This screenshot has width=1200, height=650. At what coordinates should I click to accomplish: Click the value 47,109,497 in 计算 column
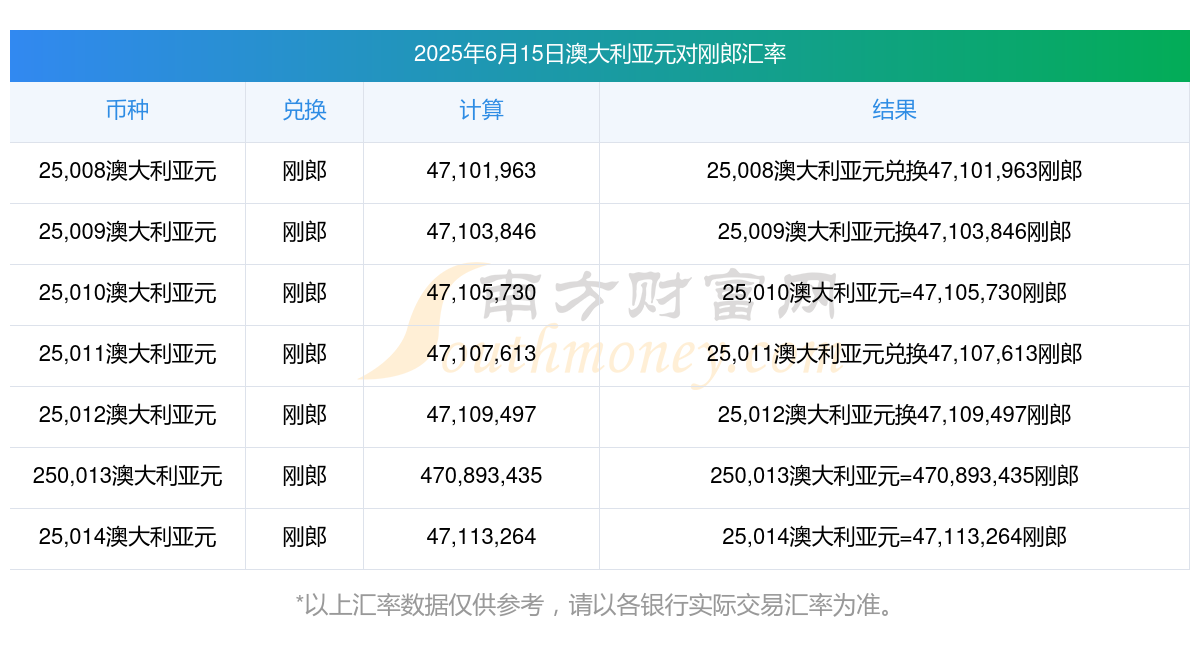[x=481, y=415]
